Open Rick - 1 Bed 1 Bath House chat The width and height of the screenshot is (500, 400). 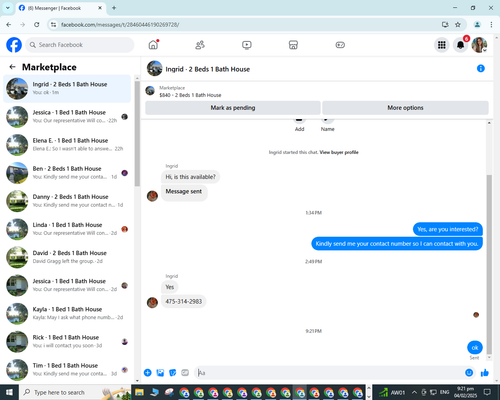(x=67, y=341)
